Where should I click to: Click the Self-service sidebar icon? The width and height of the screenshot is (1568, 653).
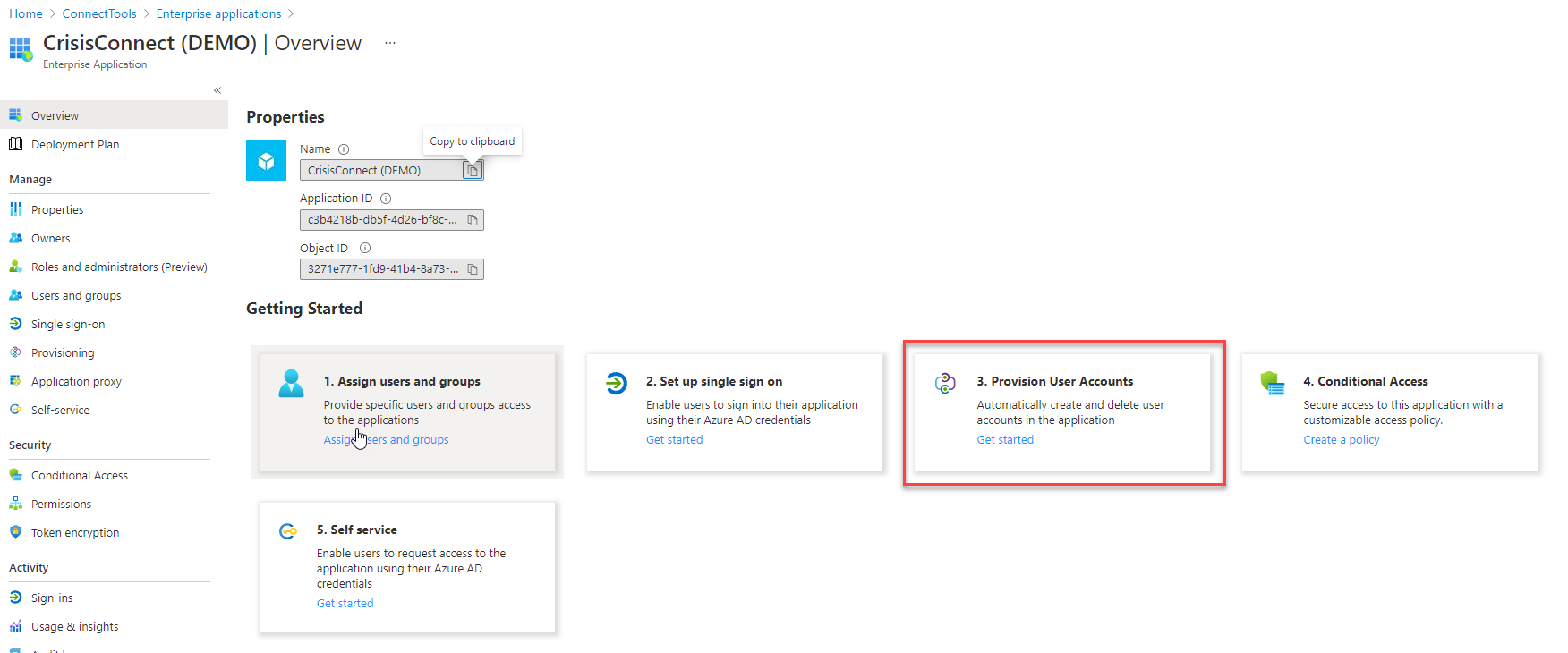pyautogui.click(x=15, y=409)
